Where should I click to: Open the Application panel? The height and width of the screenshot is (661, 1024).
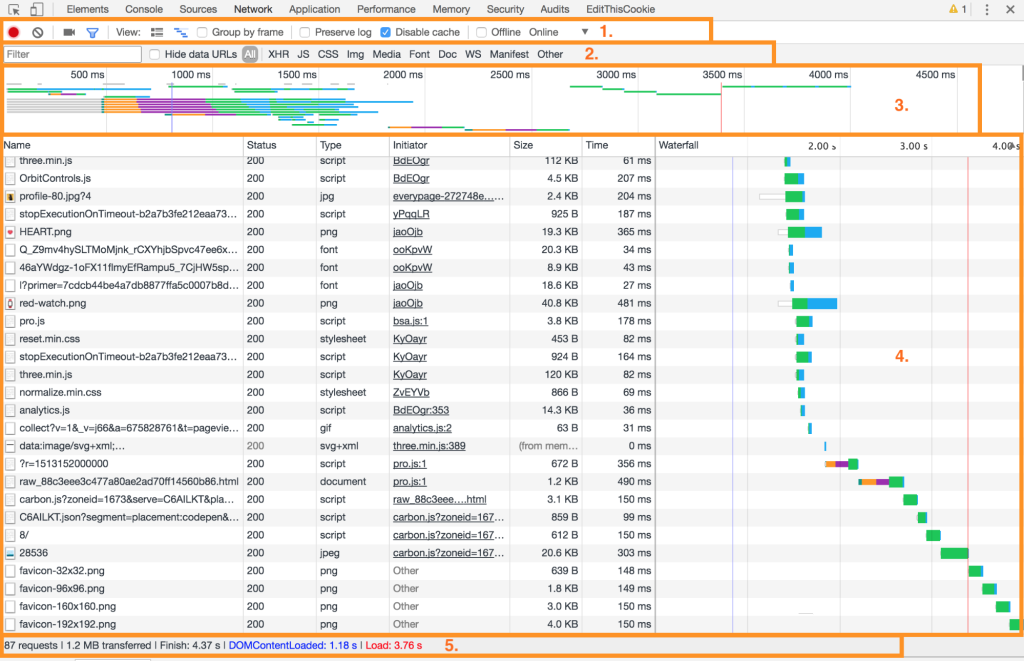click(x=315, y=9)
